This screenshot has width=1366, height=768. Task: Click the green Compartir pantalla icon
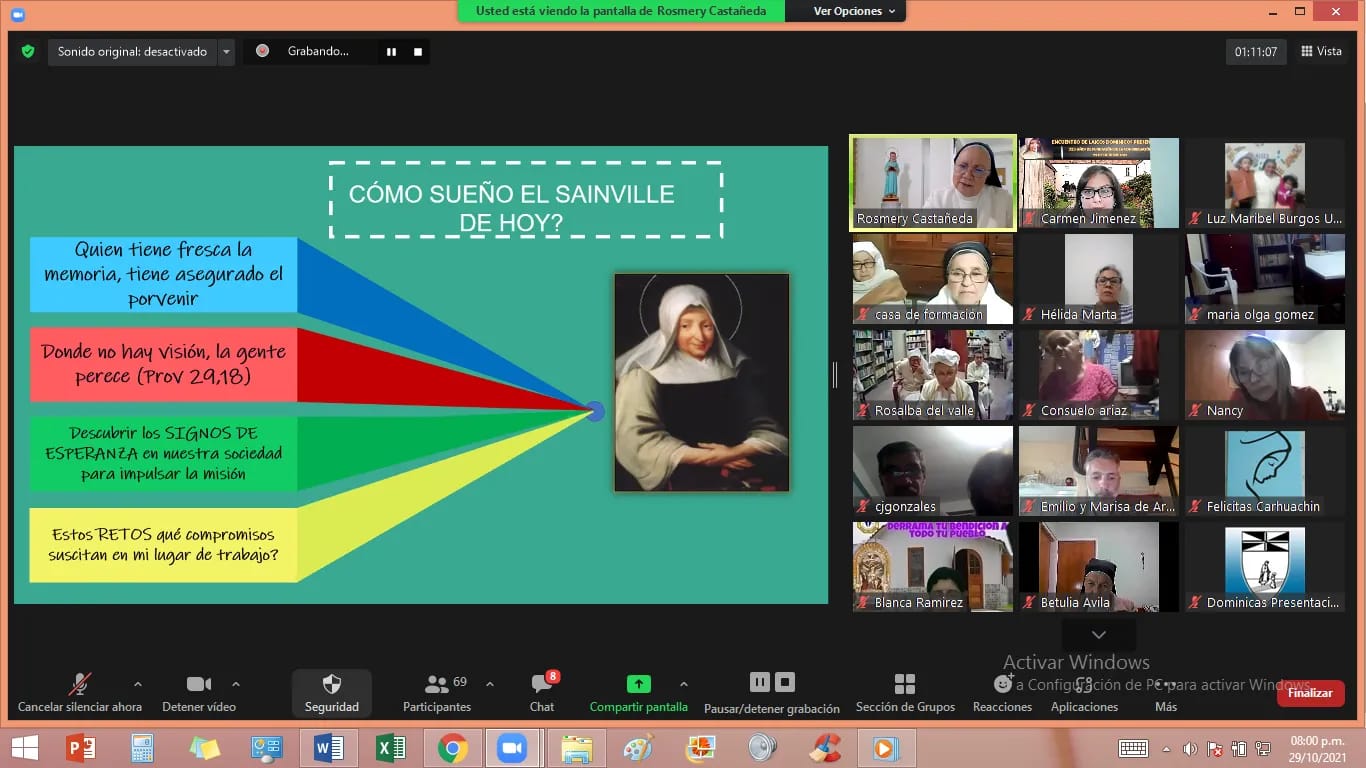pos(638,685)
